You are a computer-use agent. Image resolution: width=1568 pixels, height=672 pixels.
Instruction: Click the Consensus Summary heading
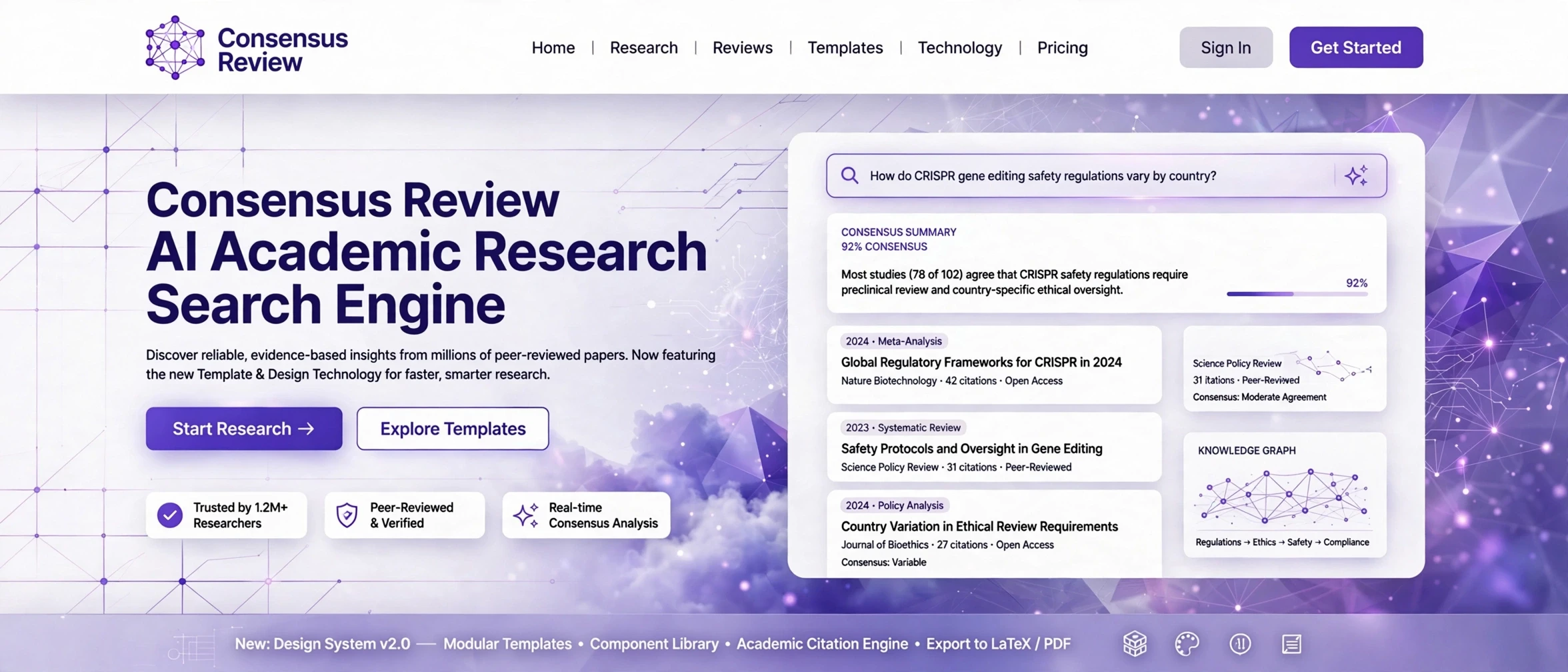click(899, 232)
